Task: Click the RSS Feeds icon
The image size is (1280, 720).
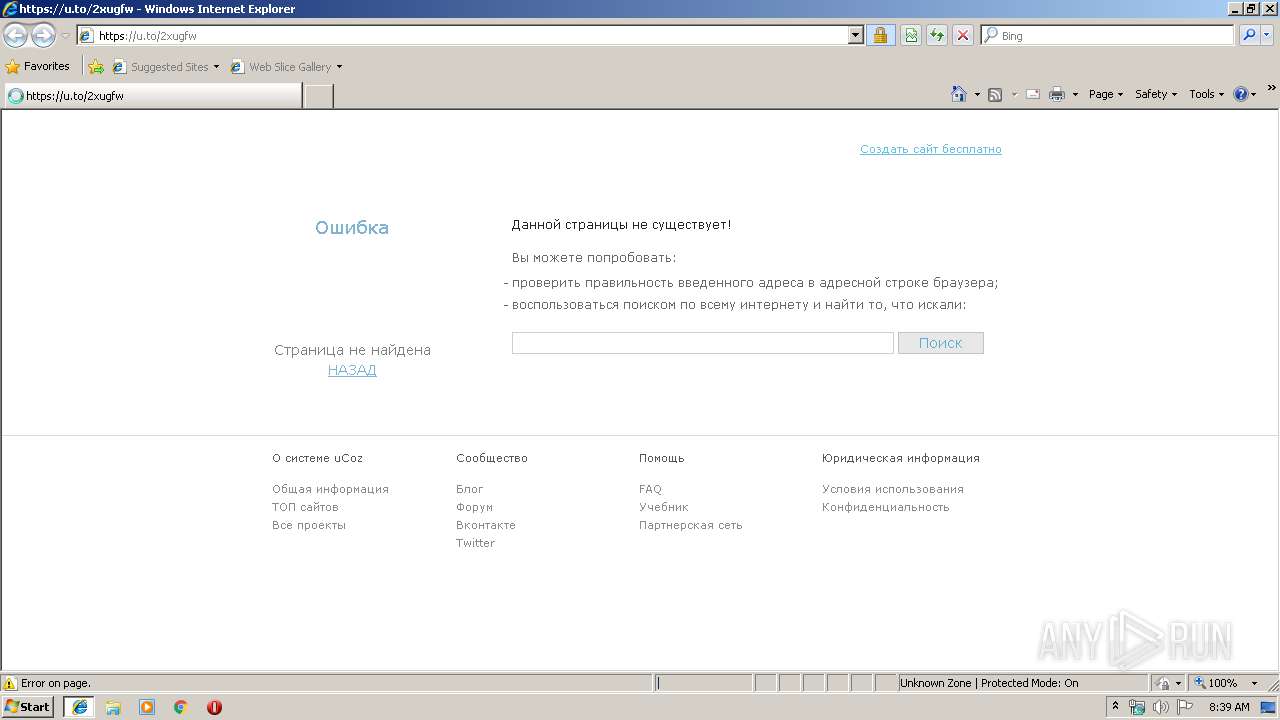Action: pyautogui.click(x=995, y=94)
